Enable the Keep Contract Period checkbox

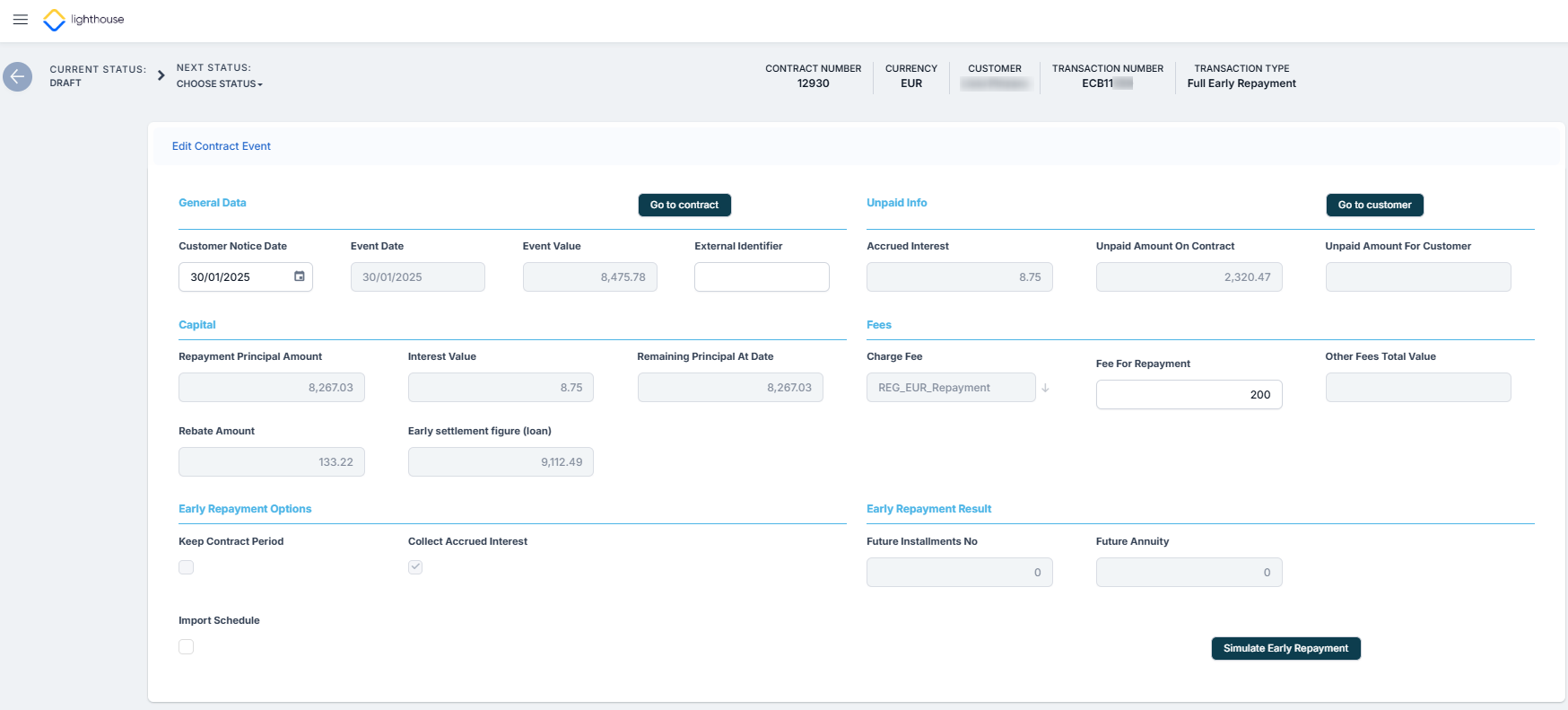[187, 567]
